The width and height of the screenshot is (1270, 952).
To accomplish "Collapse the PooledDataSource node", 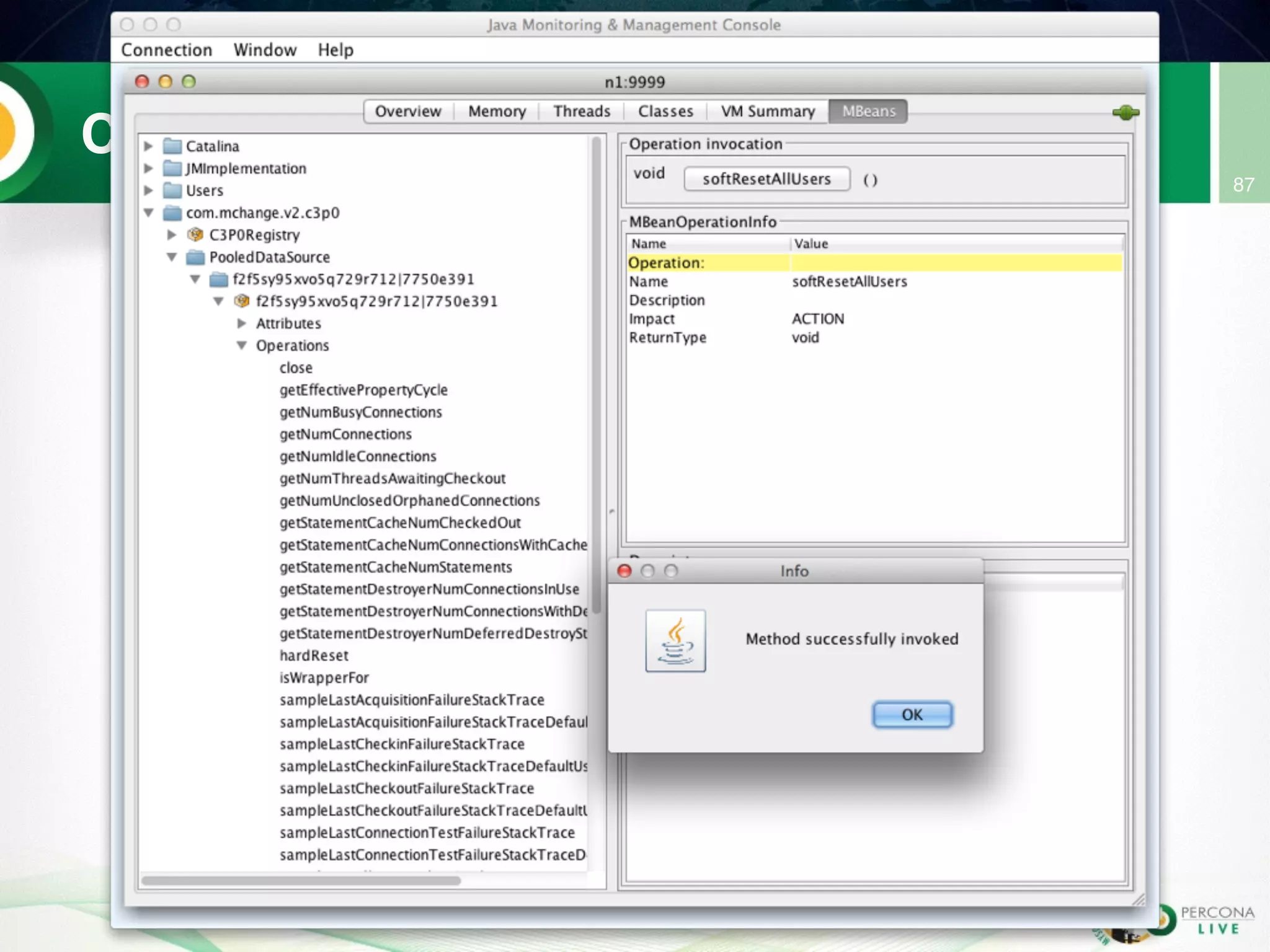I will [x=172, y=257].
